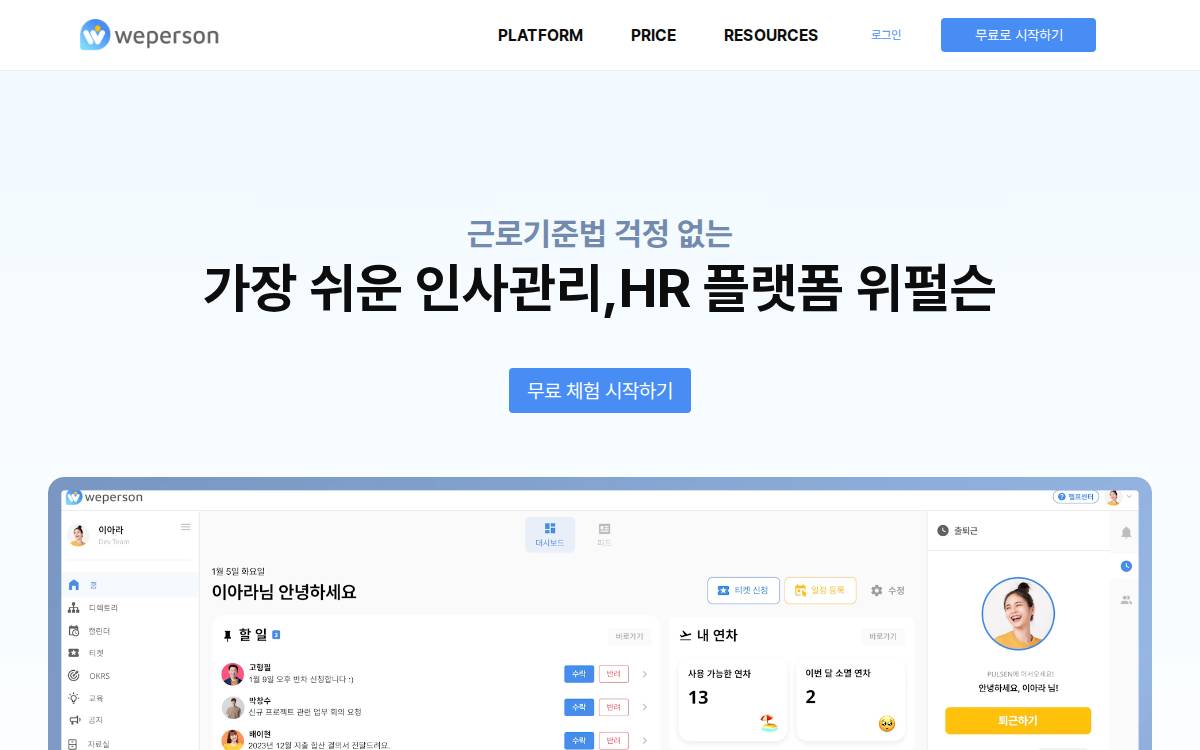Viewport: 1200px width, 750px height.
Task: Click 고형필's avatar photo
Action: pyautogui.click(x=233, y=674)
